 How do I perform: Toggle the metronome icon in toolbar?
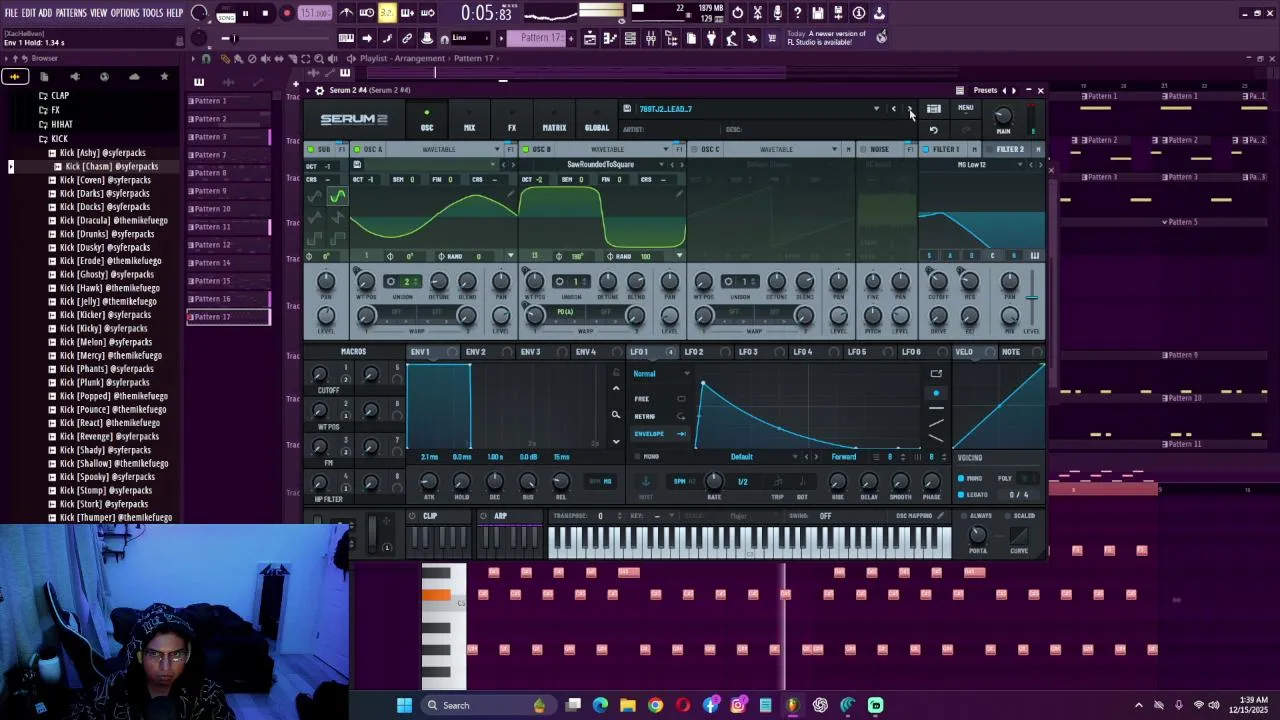click(346, 13)
